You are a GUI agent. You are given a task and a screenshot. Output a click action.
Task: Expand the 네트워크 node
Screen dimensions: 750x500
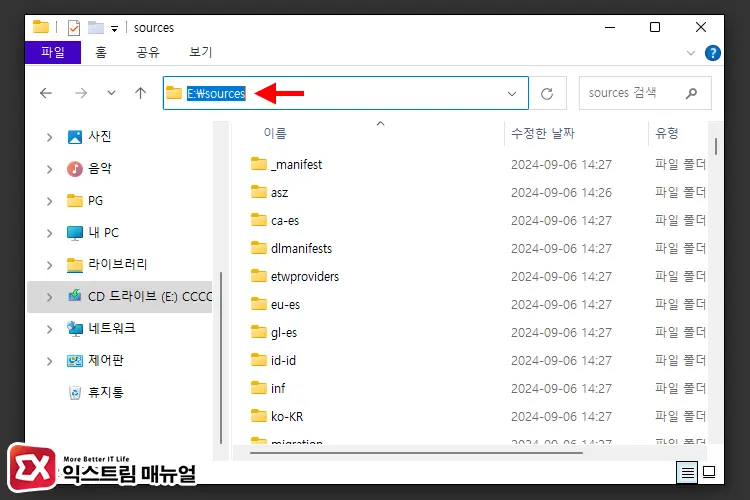[49, 329]
